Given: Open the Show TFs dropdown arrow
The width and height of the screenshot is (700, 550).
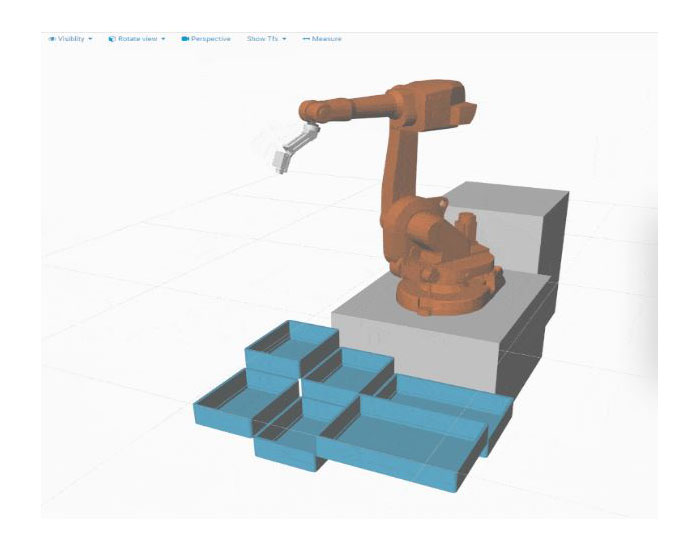Looking at the screenshot, I should (x=284, y=39).
